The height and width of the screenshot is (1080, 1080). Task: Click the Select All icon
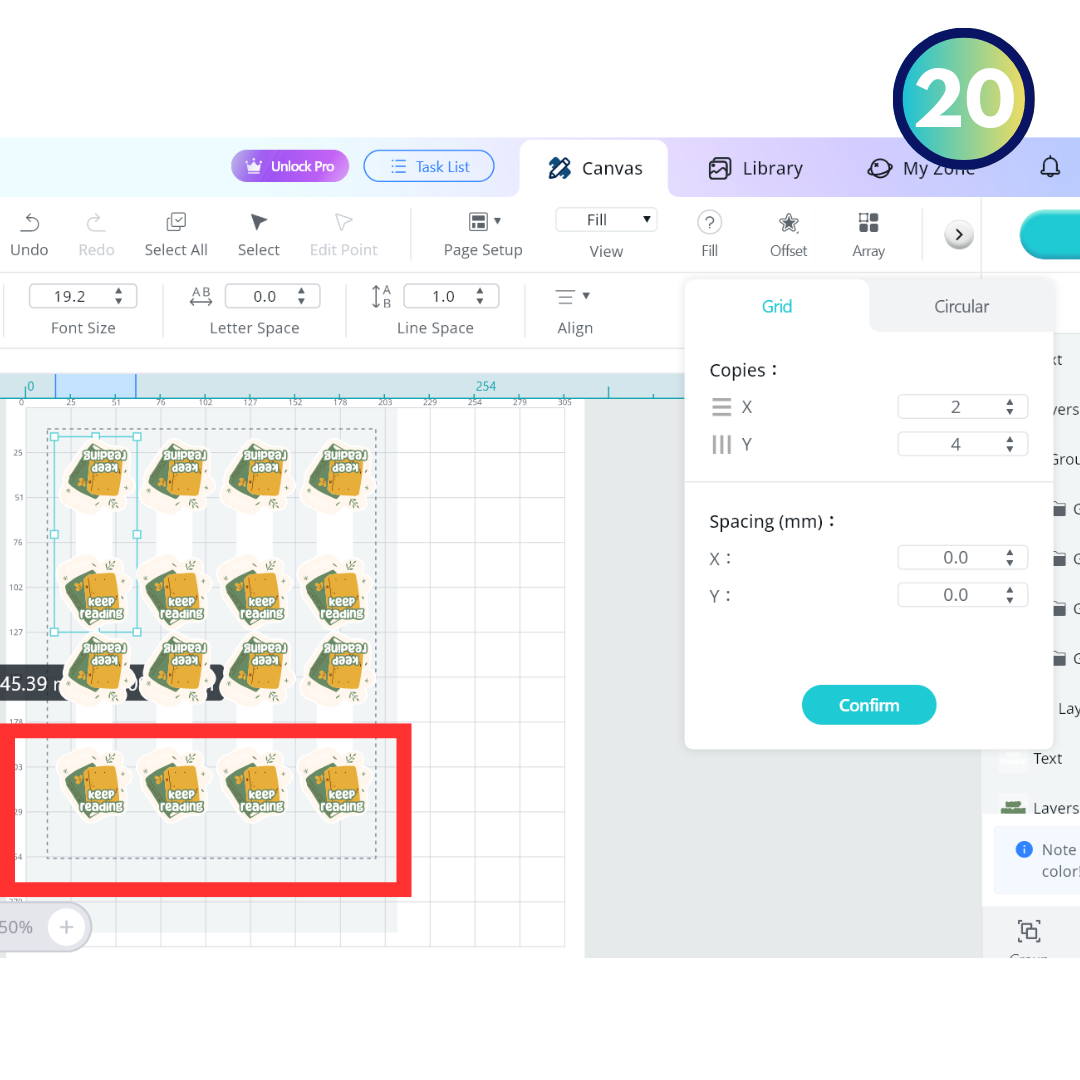point(176,222)
